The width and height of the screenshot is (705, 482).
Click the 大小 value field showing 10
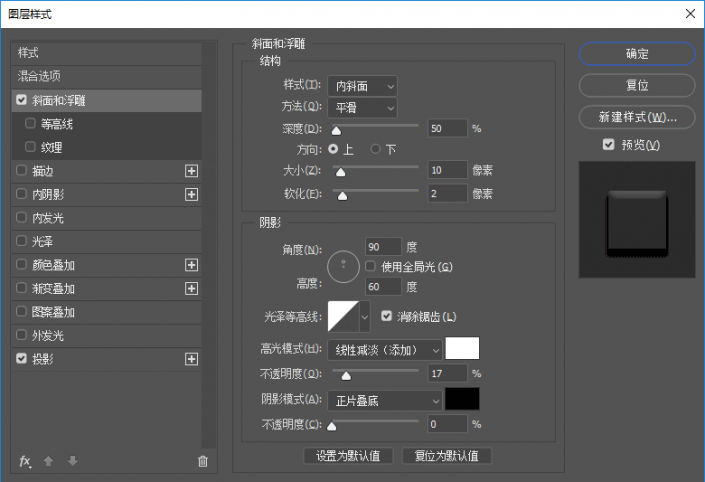pyautogui.click(x=447, y=170)
